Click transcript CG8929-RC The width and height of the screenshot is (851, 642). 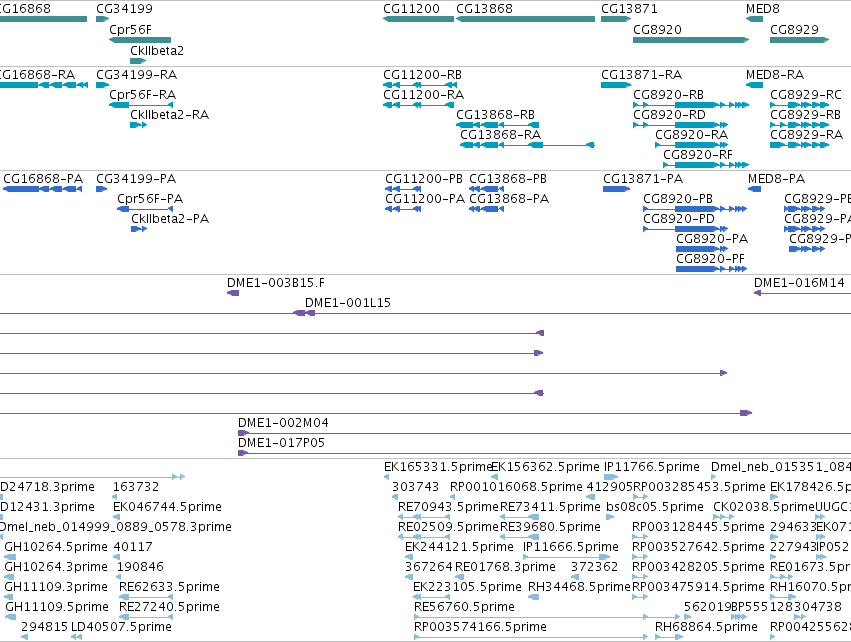tap(799, 105)
